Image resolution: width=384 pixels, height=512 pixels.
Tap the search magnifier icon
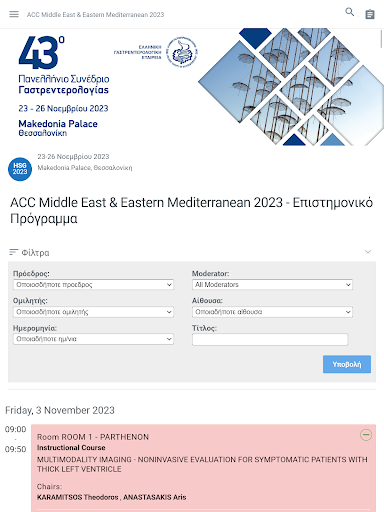349,12
